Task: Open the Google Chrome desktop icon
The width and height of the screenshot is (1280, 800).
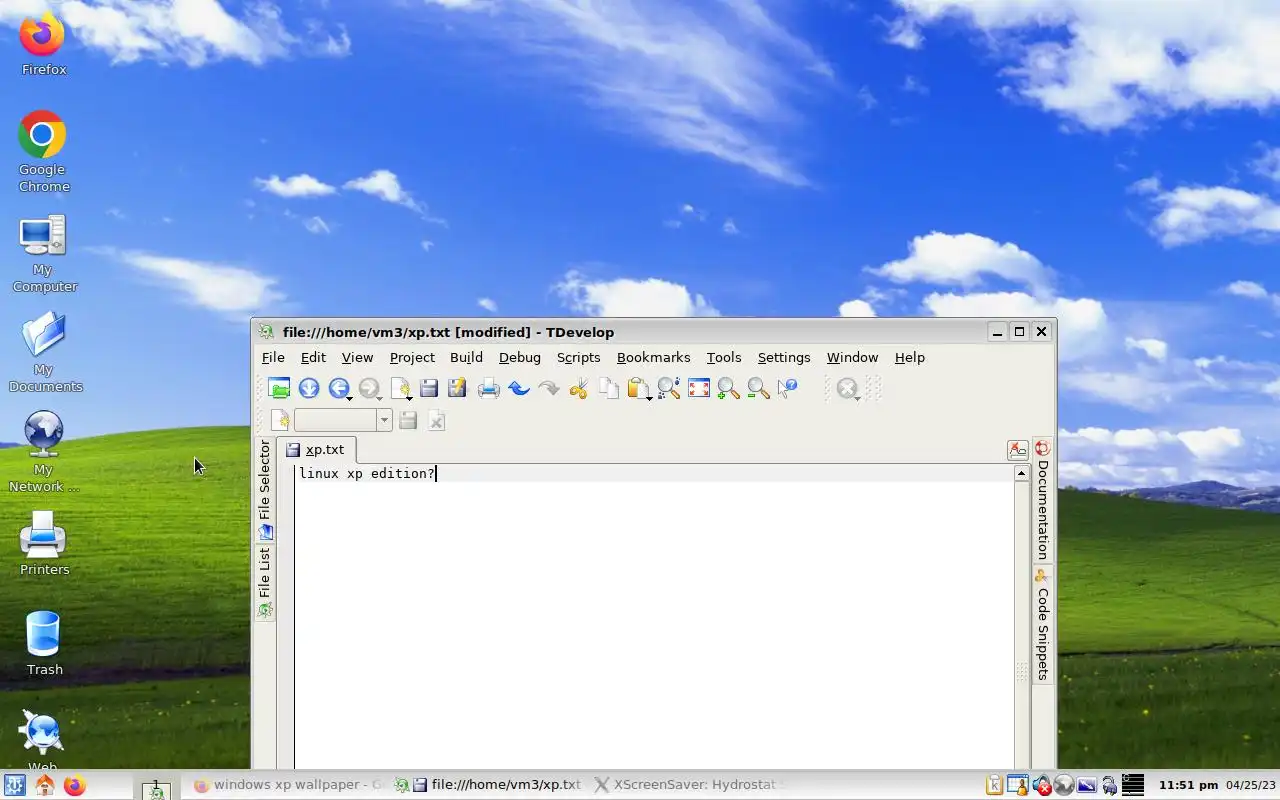Action: [43, 152]
